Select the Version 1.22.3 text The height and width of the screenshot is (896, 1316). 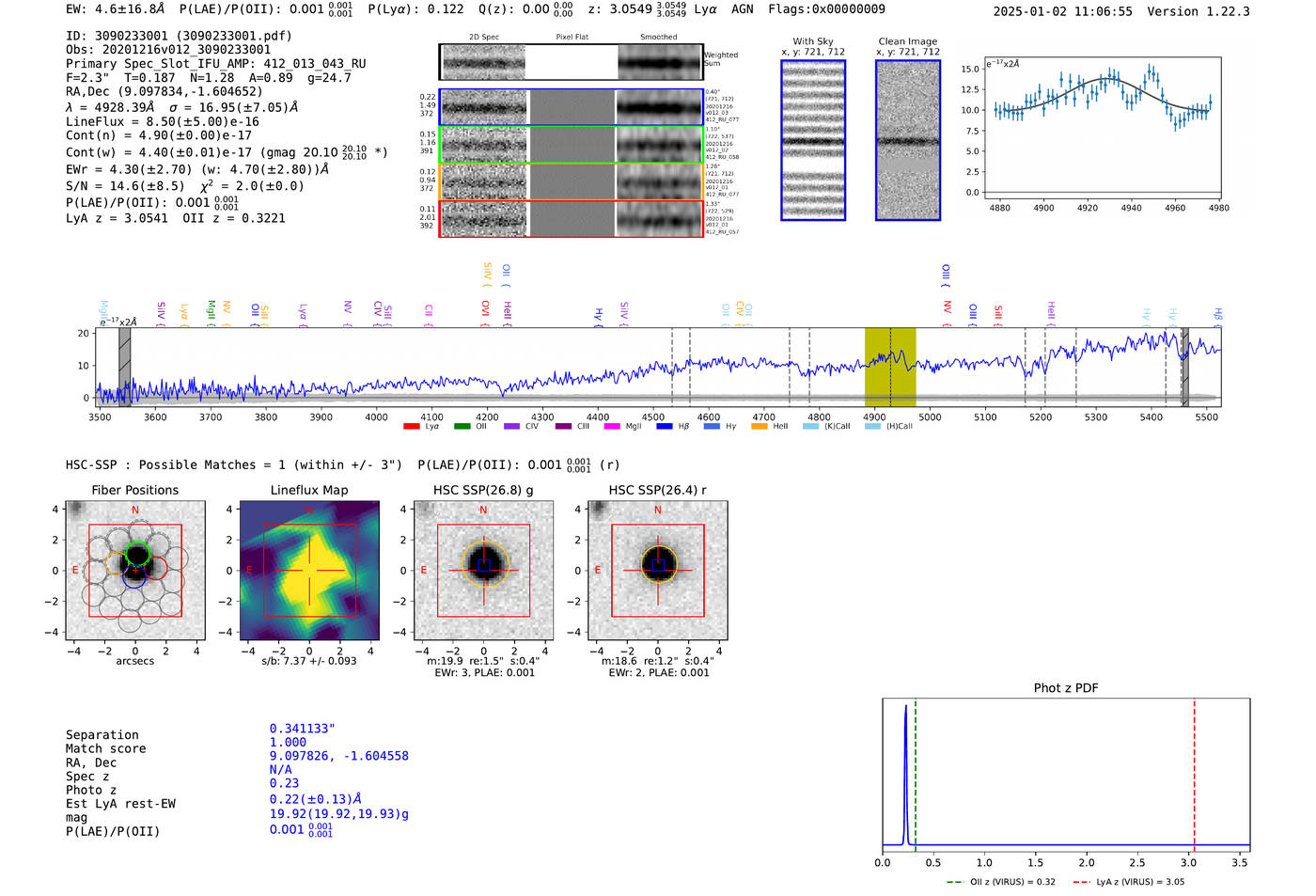(1198, 11)
